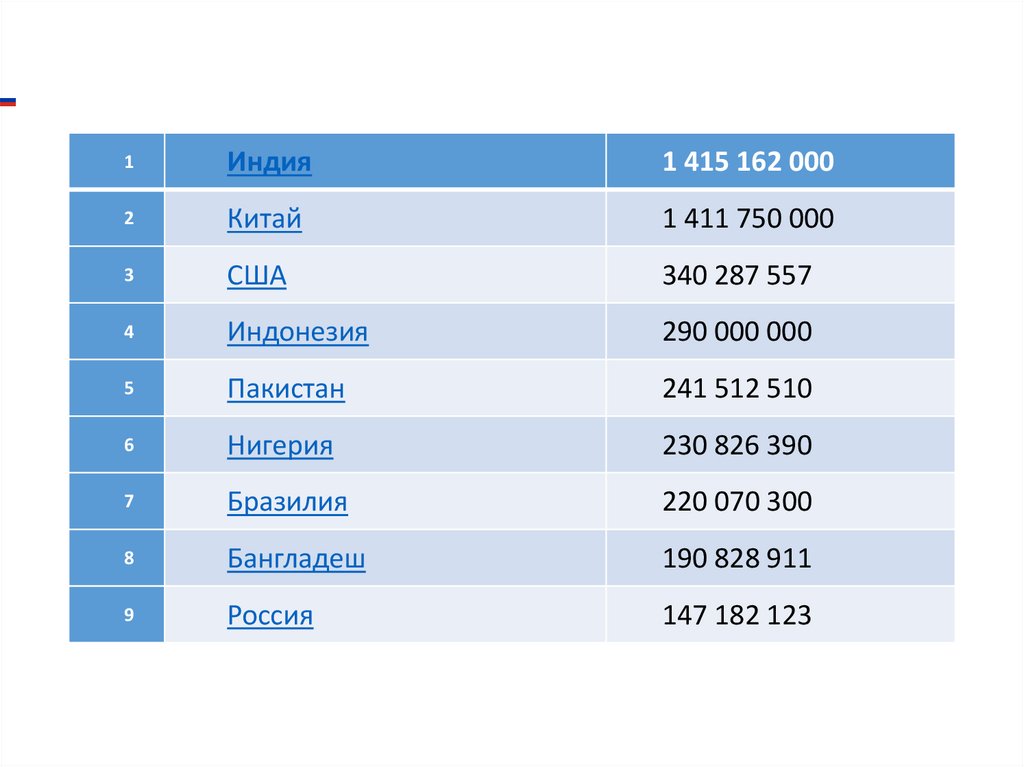Open the Индонезия link
The image size is (1024, 767).
tap(297, 332)
